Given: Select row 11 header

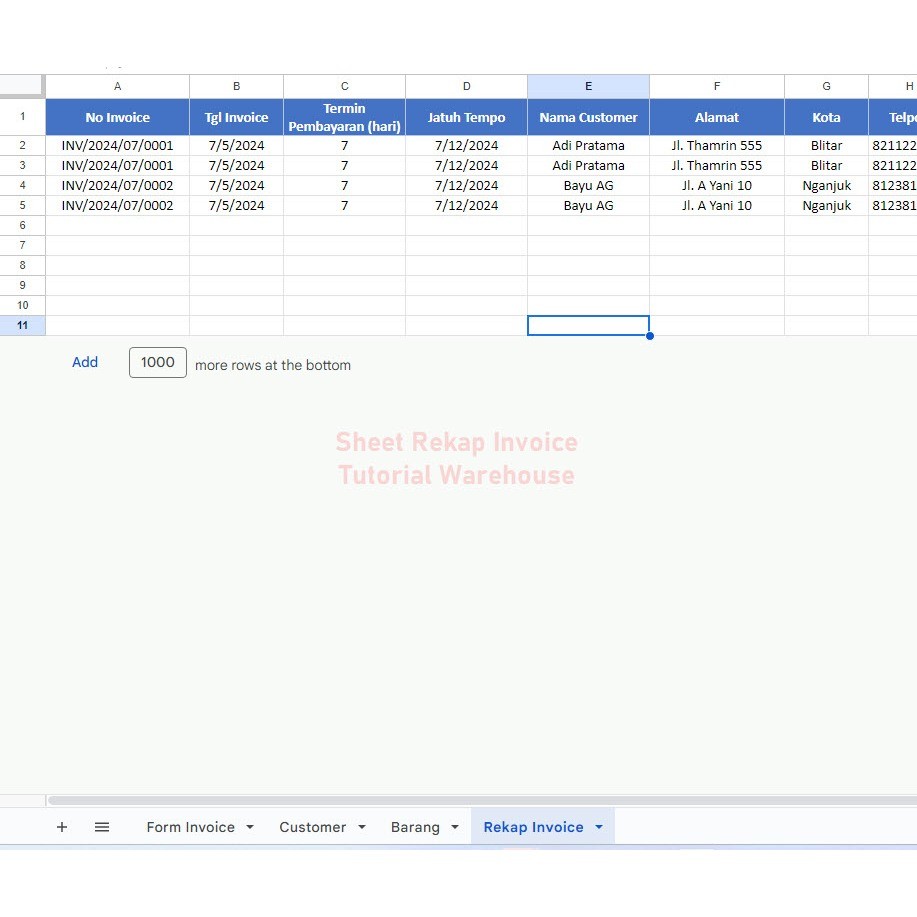Looking at the screenshot, I should point(22,325).
